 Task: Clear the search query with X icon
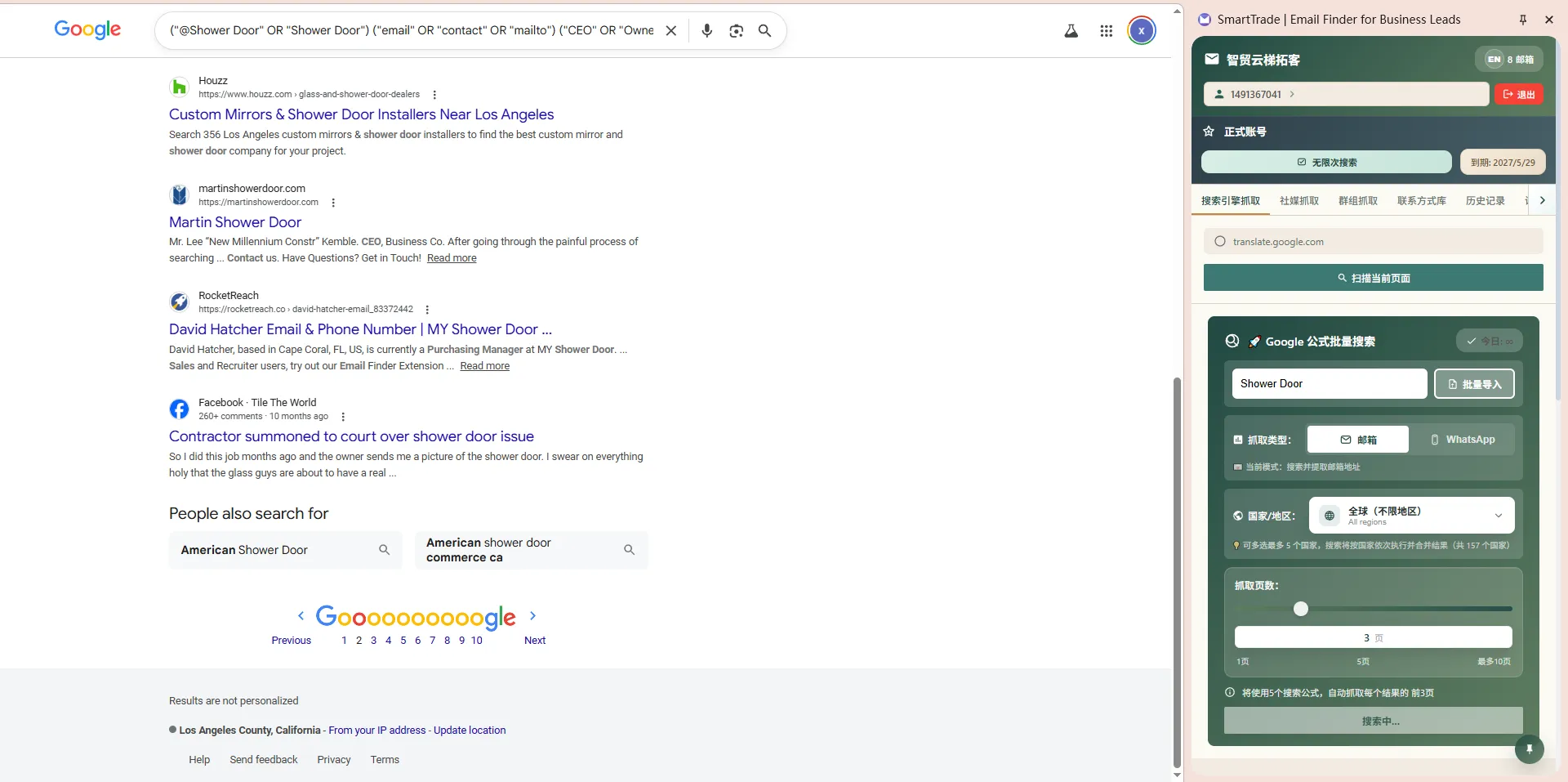pyautogui.click(x=670, y=30)
